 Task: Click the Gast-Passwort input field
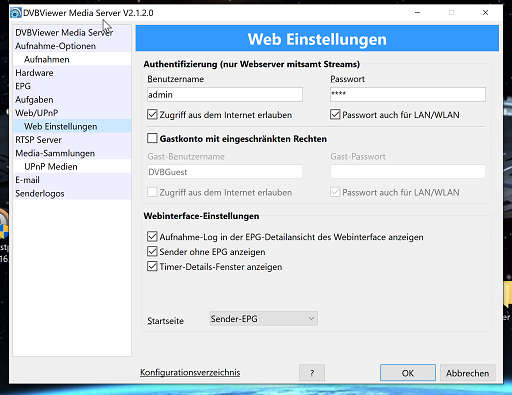[408, 172]
